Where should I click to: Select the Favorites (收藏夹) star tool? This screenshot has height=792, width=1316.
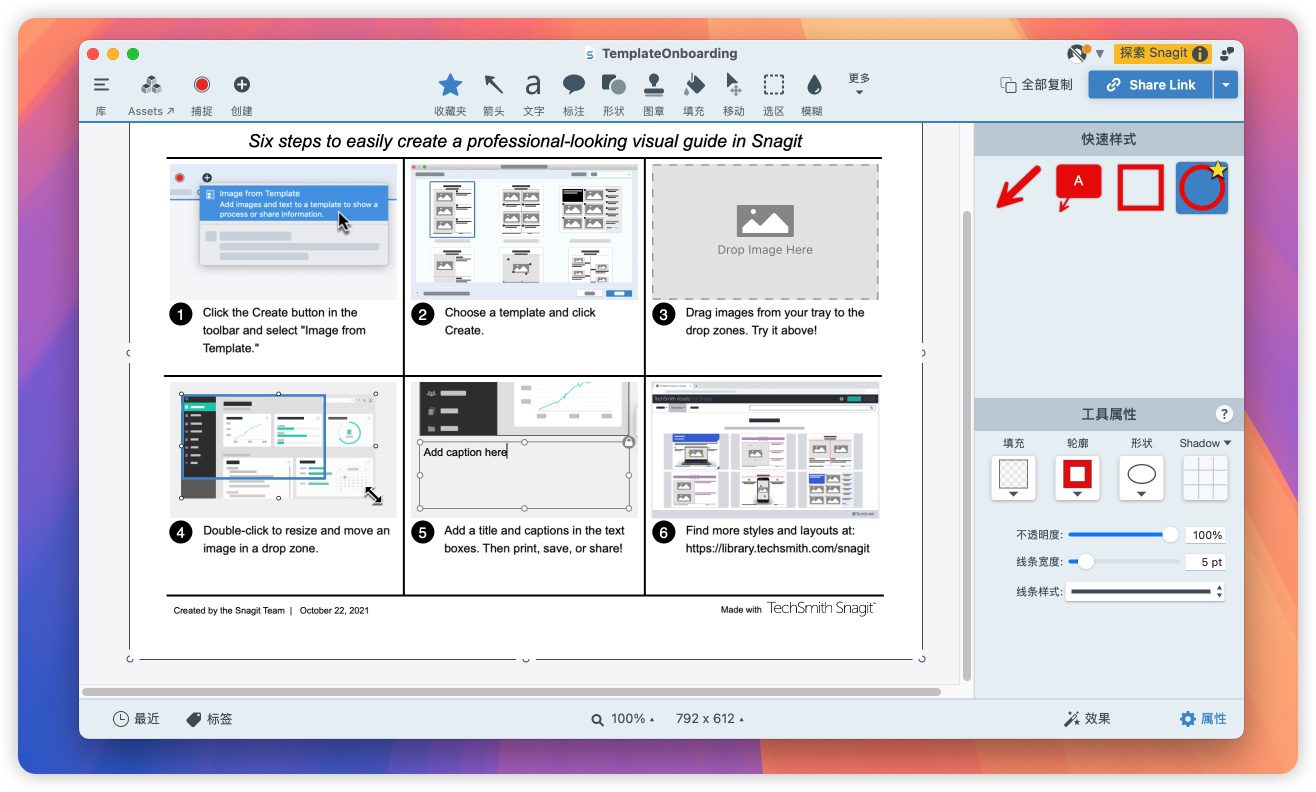point(450,94)
